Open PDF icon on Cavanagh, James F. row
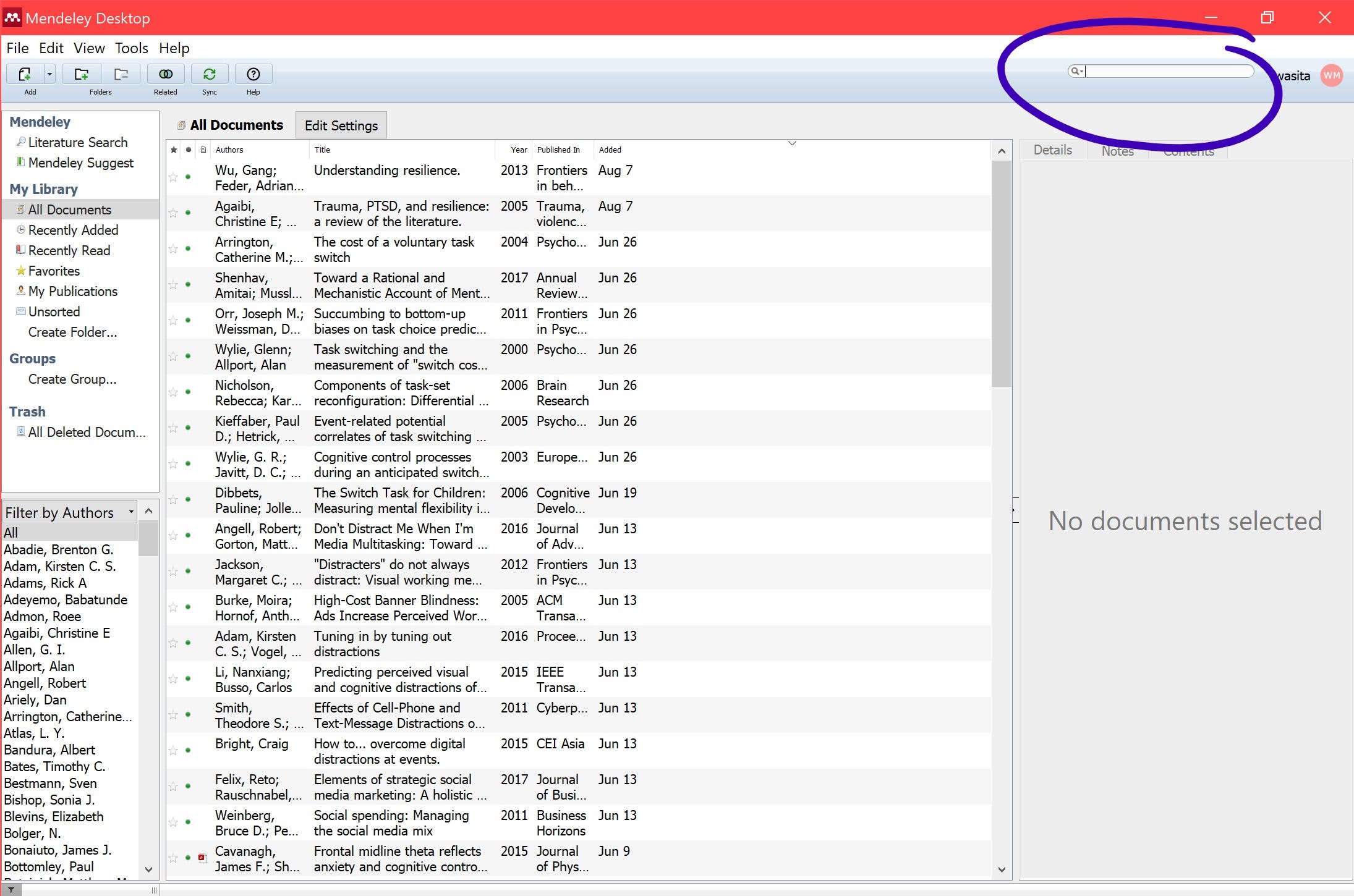 pos(202,858)
